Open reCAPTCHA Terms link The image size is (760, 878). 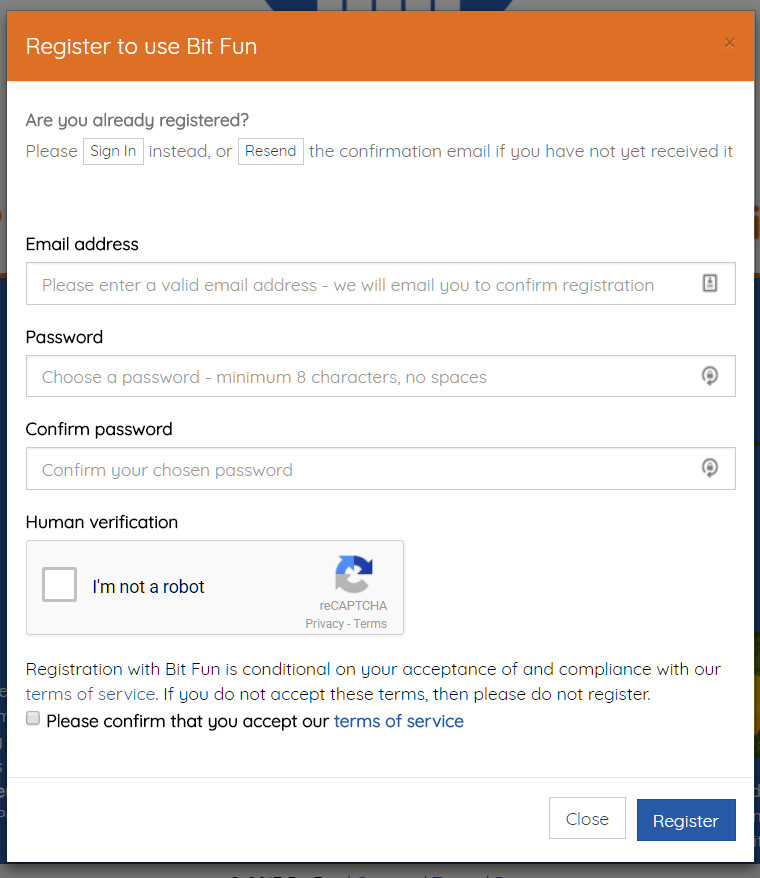(x=370, y=624)
